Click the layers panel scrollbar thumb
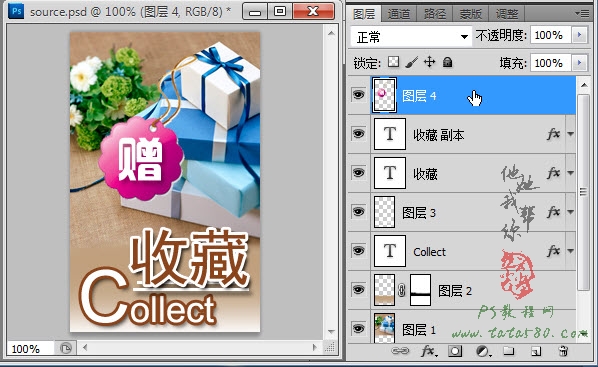 (584, 192)
